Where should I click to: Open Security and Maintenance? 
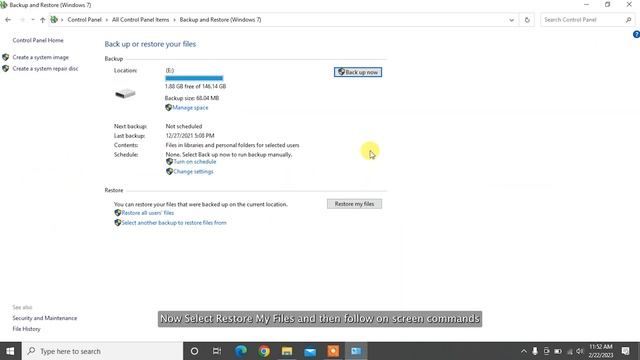[44, 318]
